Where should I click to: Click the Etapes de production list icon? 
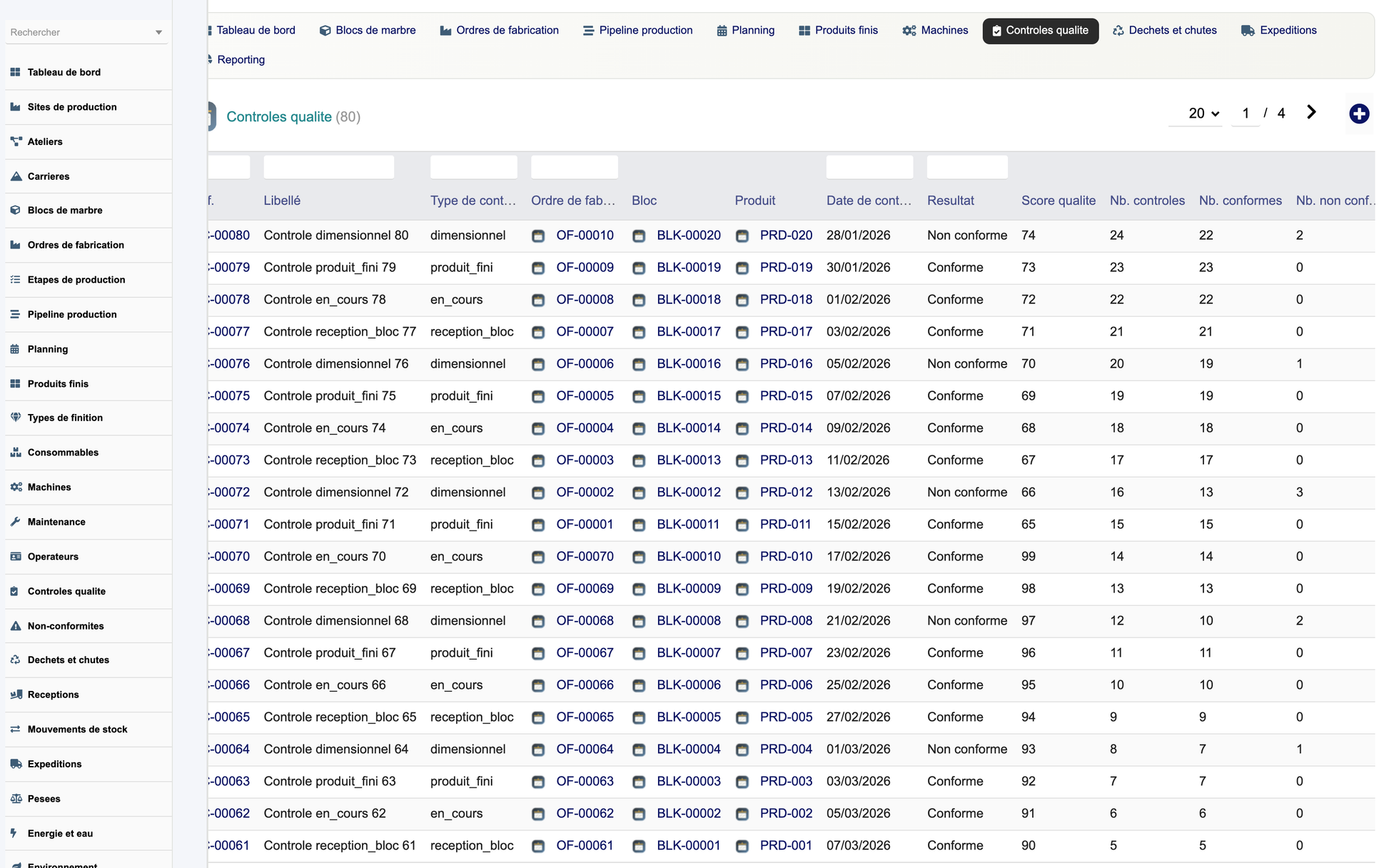pos(16,280)
